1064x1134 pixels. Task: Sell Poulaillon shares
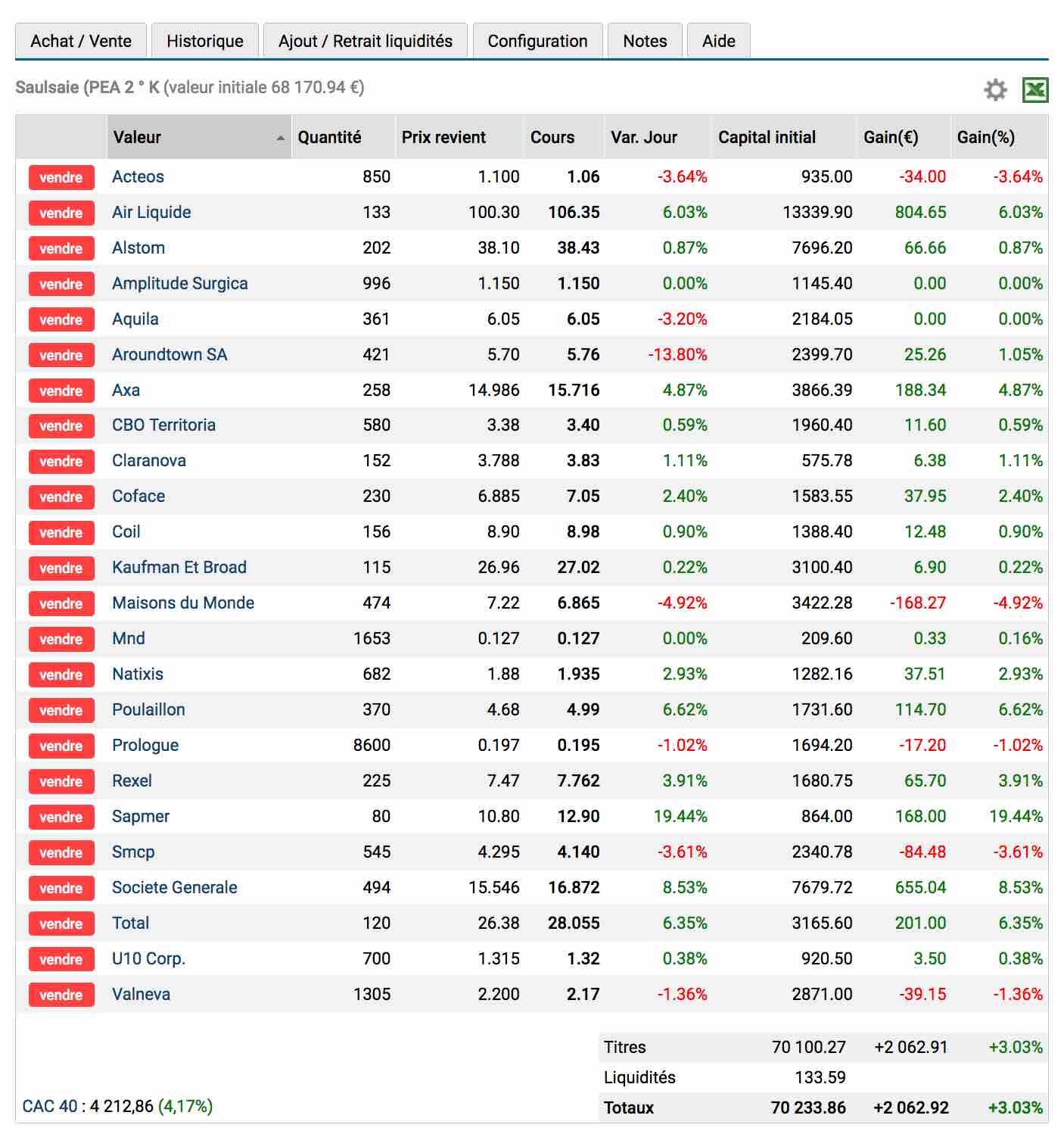pyautogui.click(x=61, y=710)
